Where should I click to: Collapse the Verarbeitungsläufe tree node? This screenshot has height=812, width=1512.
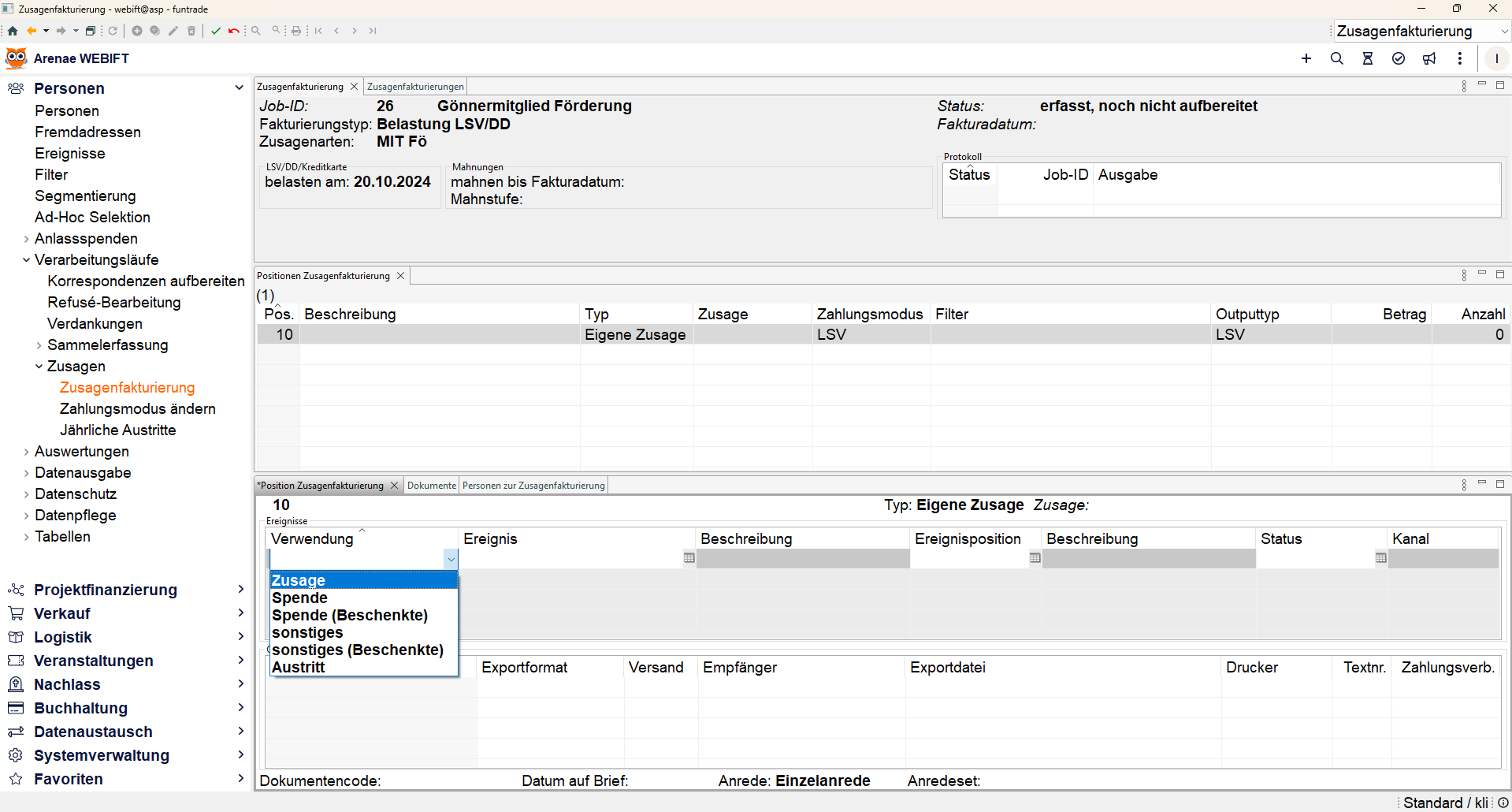click(x=26, y=259)
